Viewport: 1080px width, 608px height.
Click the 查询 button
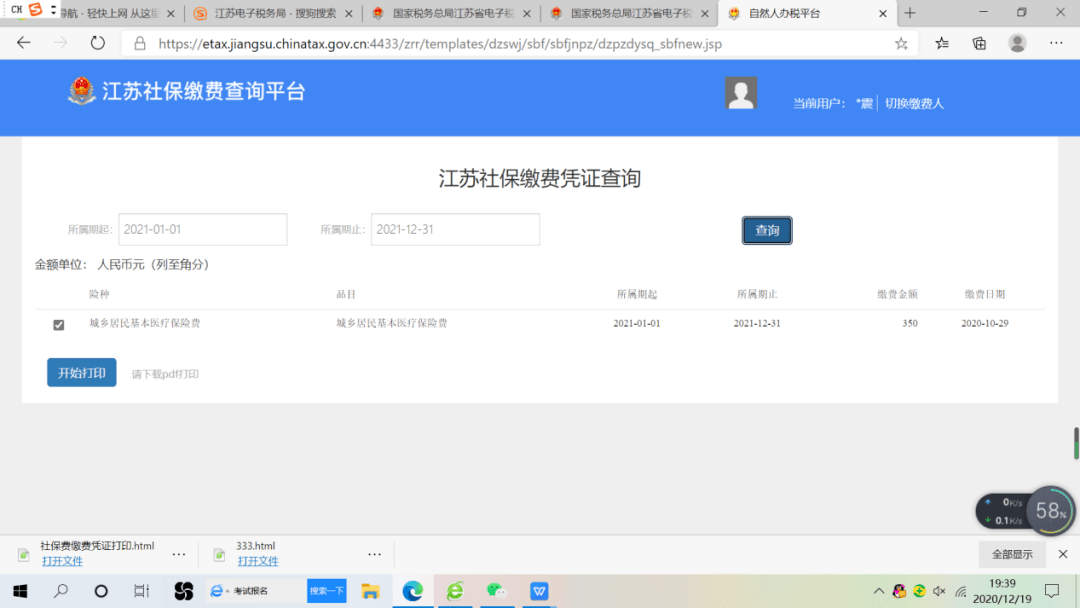pyautogui.click(x=767, y=230)
